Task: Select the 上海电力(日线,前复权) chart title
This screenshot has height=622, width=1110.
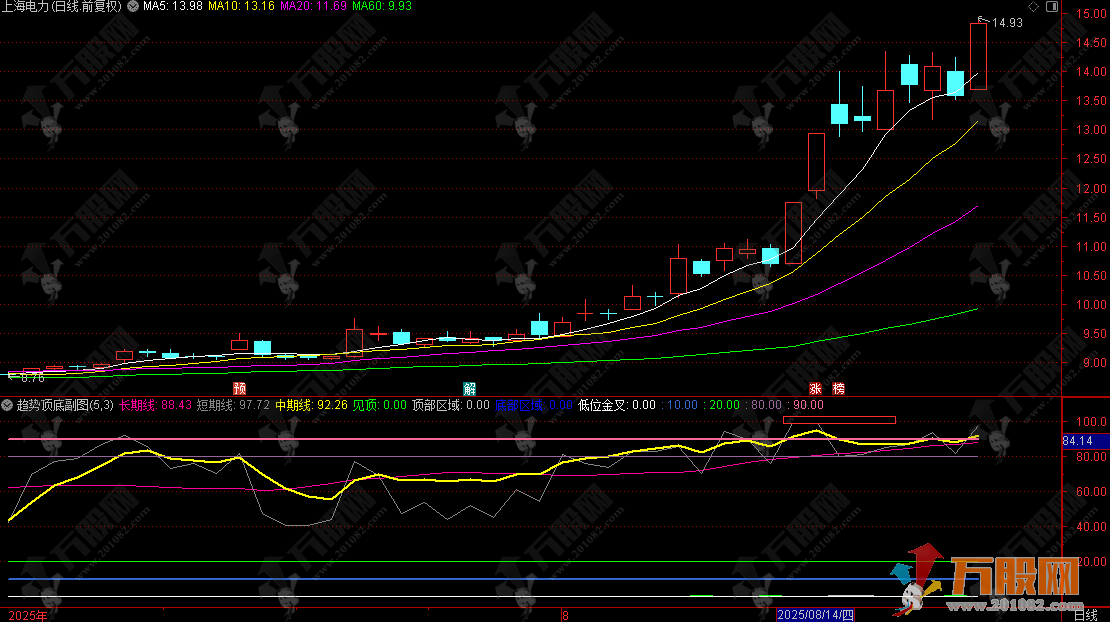Action: 61,6
